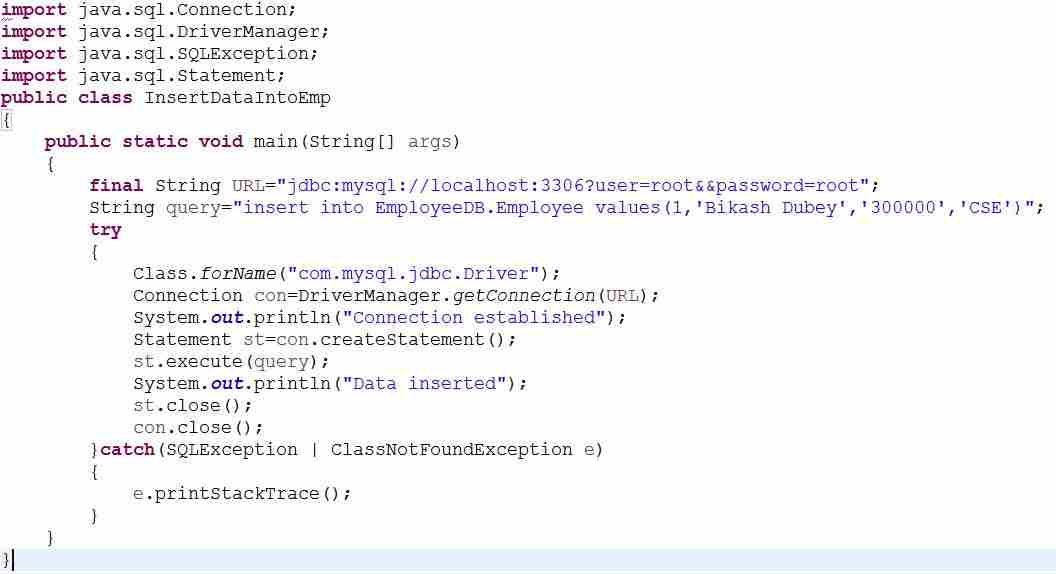1056x574 pixels.
Task: Click the 'import java.sql.Statement;' line
Action: click(x=143, y=76)
